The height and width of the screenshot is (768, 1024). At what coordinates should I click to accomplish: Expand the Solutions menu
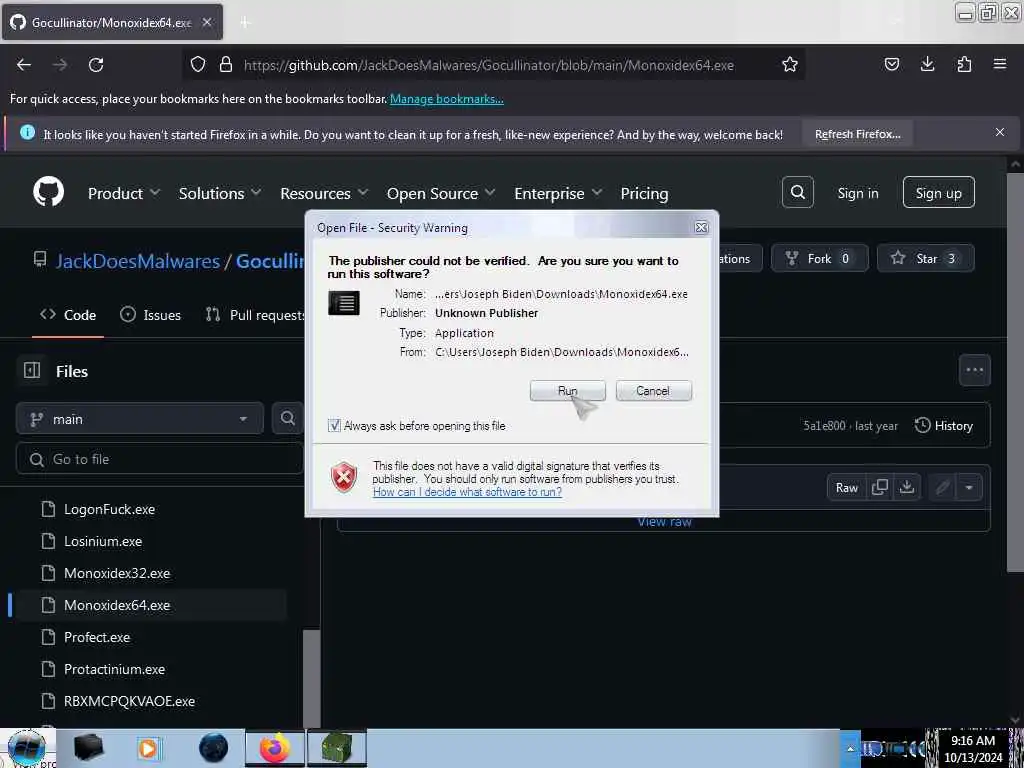point(220,193)
